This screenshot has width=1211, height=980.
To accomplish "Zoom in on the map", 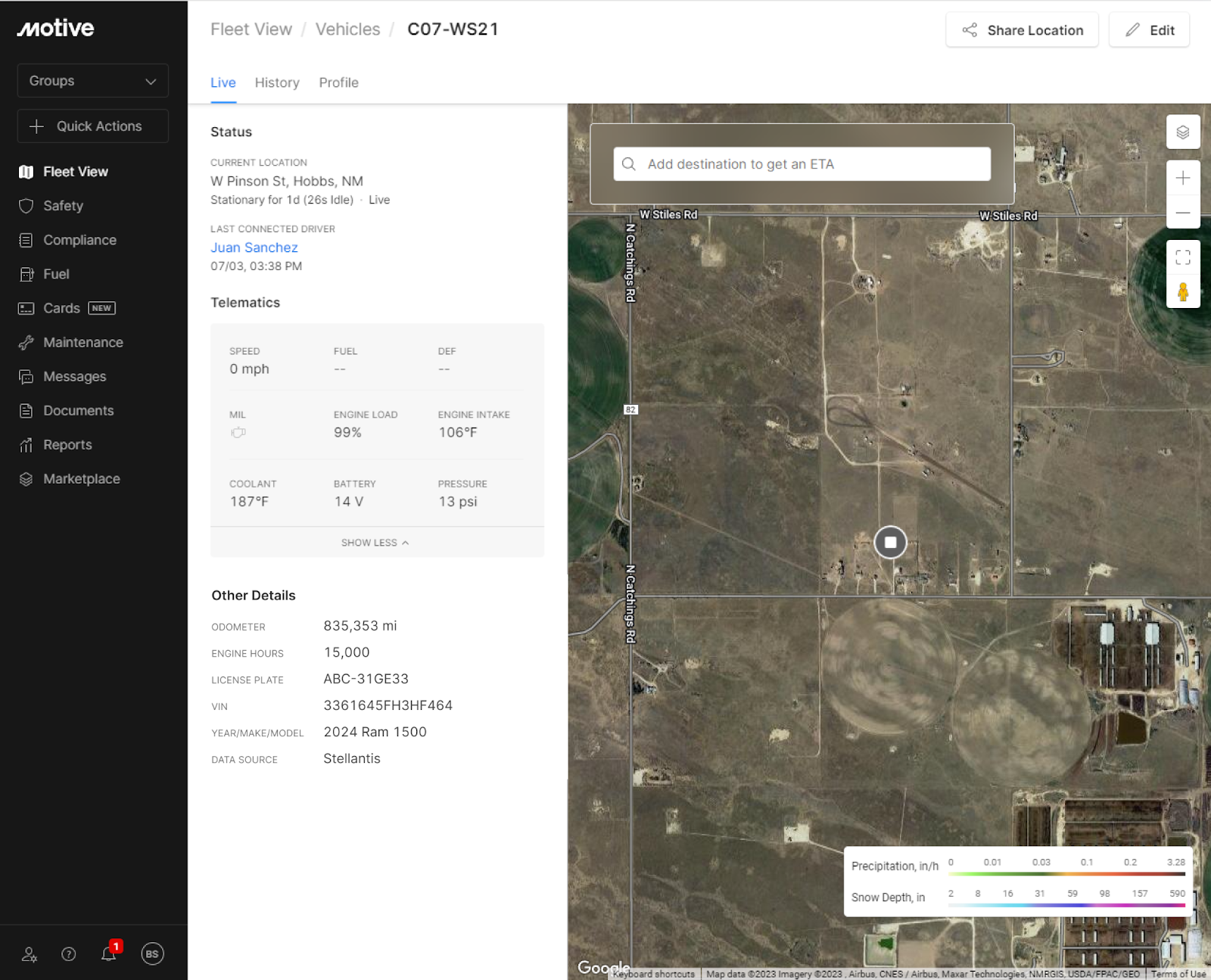I will 1182,179.
